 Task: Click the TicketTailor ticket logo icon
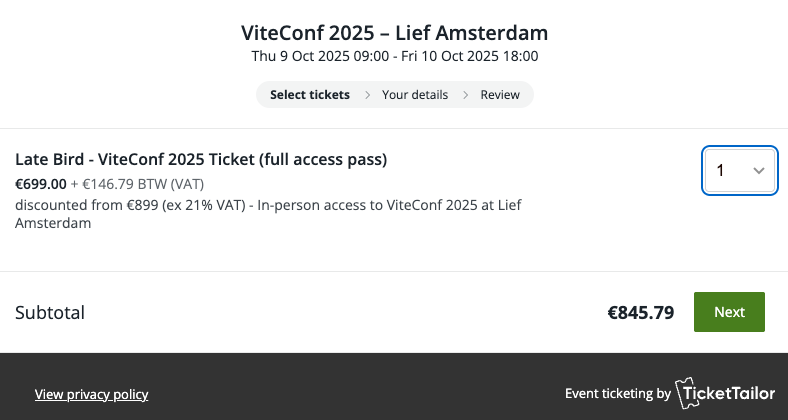pos(689,393)
